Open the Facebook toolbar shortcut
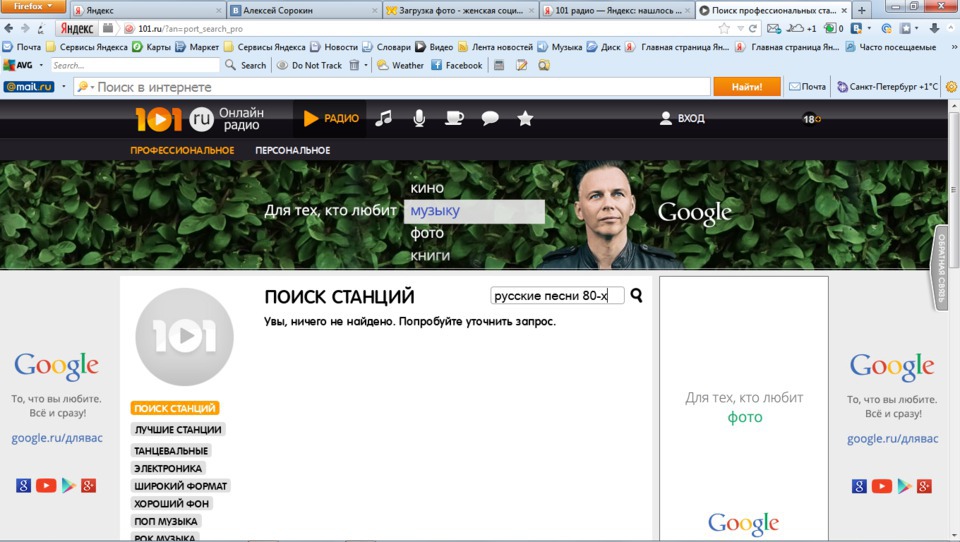Image resolution: width=960 pixels, height=542 pixels. [x=456, y=65]
